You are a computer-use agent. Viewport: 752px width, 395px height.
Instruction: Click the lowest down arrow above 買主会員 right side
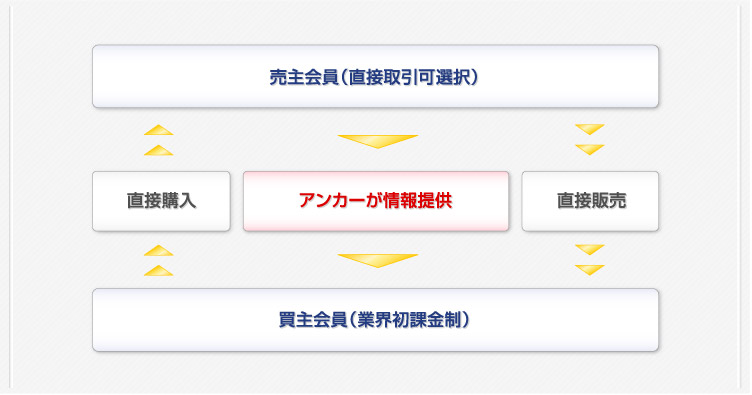[589, 270]
